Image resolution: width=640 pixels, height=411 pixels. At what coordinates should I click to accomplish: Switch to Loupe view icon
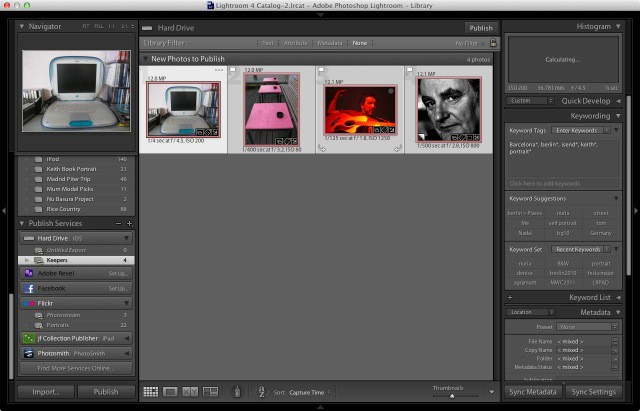[170, 392]
